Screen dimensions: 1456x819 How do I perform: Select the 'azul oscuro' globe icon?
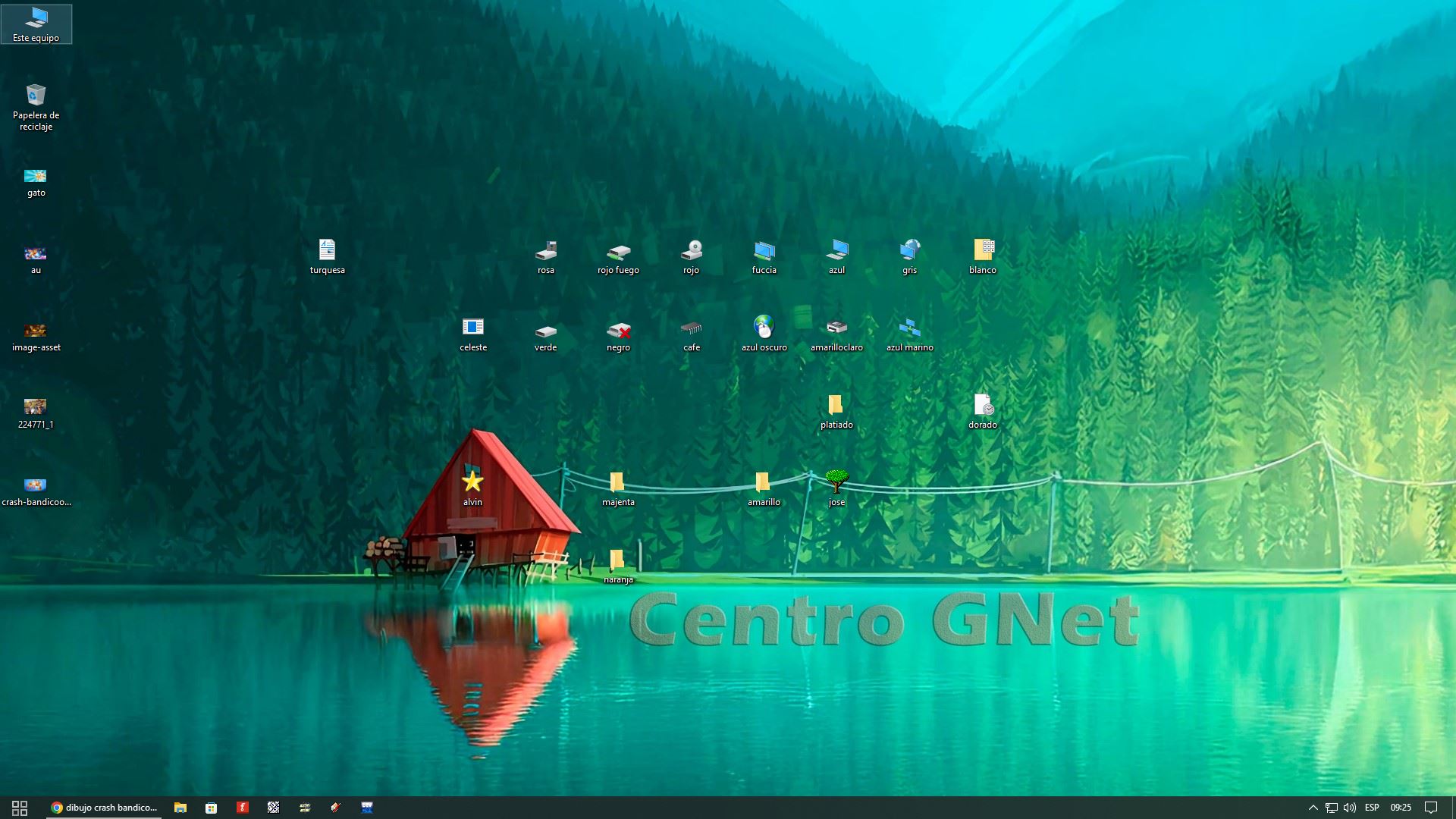tap(764, 328)
